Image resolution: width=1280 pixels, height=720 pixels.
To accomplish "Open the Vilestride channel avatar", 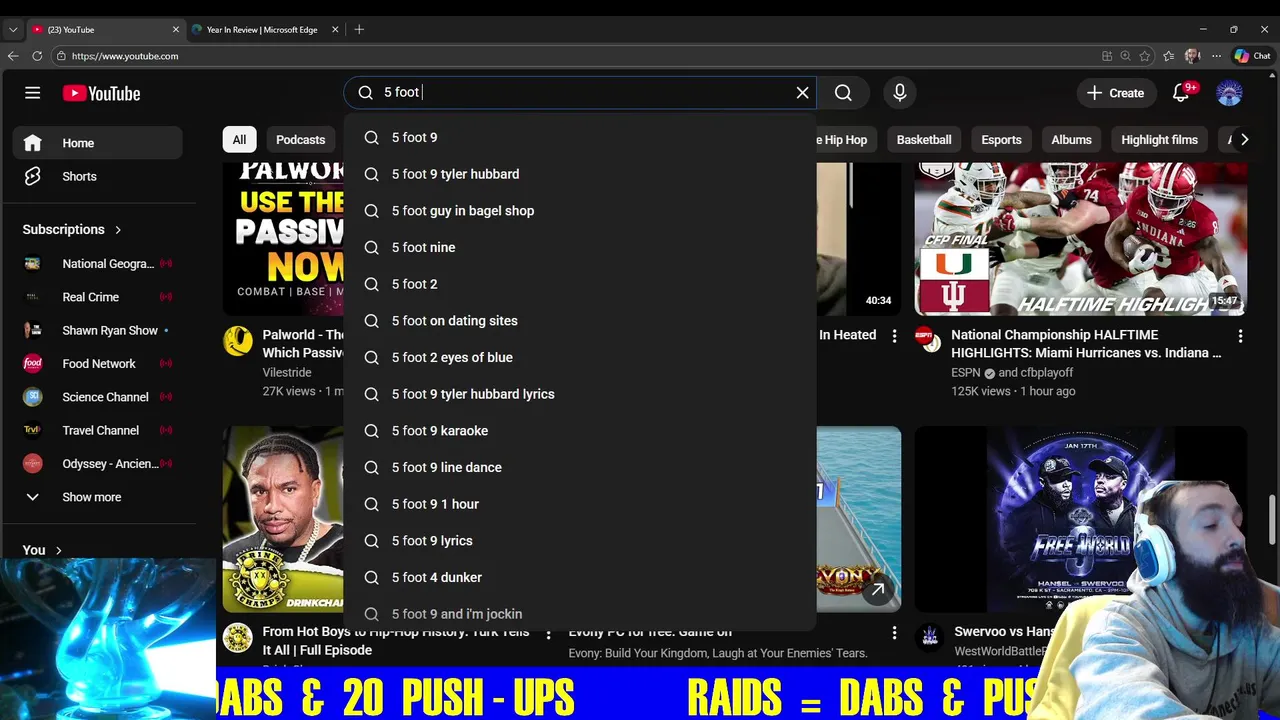I will 238,341.
